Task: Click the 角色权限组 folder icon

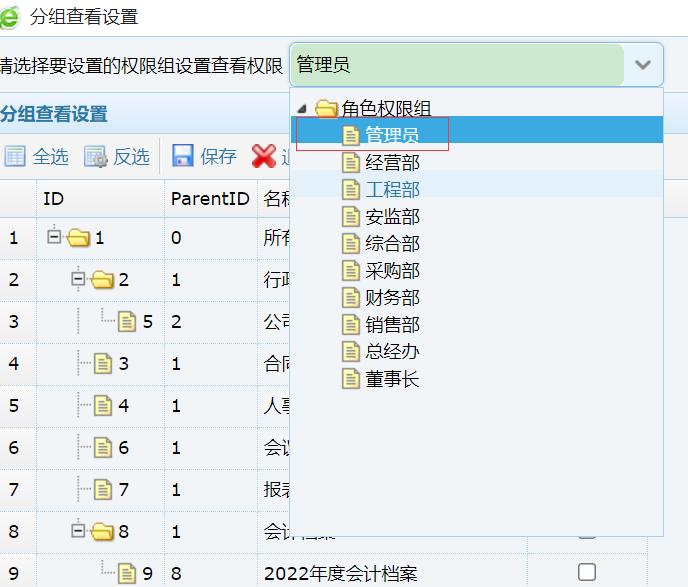Action: coord(326,109)
